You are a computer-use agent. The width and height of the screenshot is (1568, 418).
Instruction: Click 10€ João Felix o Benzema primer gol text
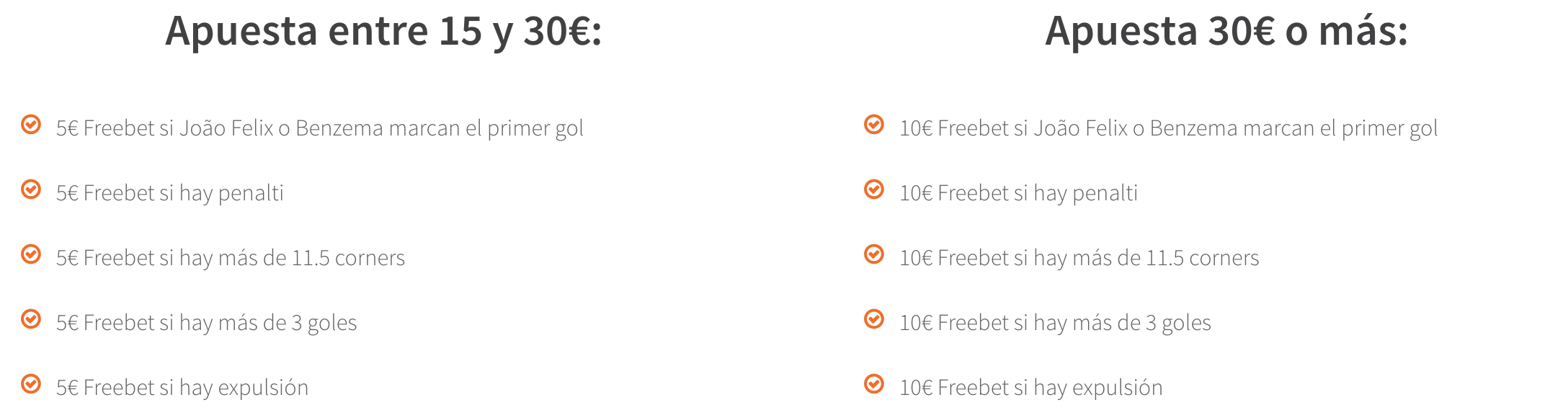click(x=1169, y=128)
